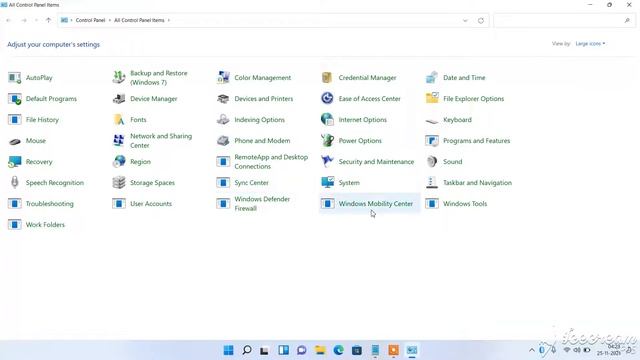Open the AutoPlay icon

[15, 78]
